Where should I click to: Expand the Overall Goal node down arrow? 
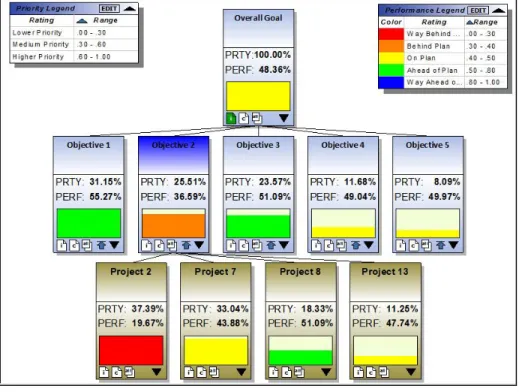tap(284, 118)
